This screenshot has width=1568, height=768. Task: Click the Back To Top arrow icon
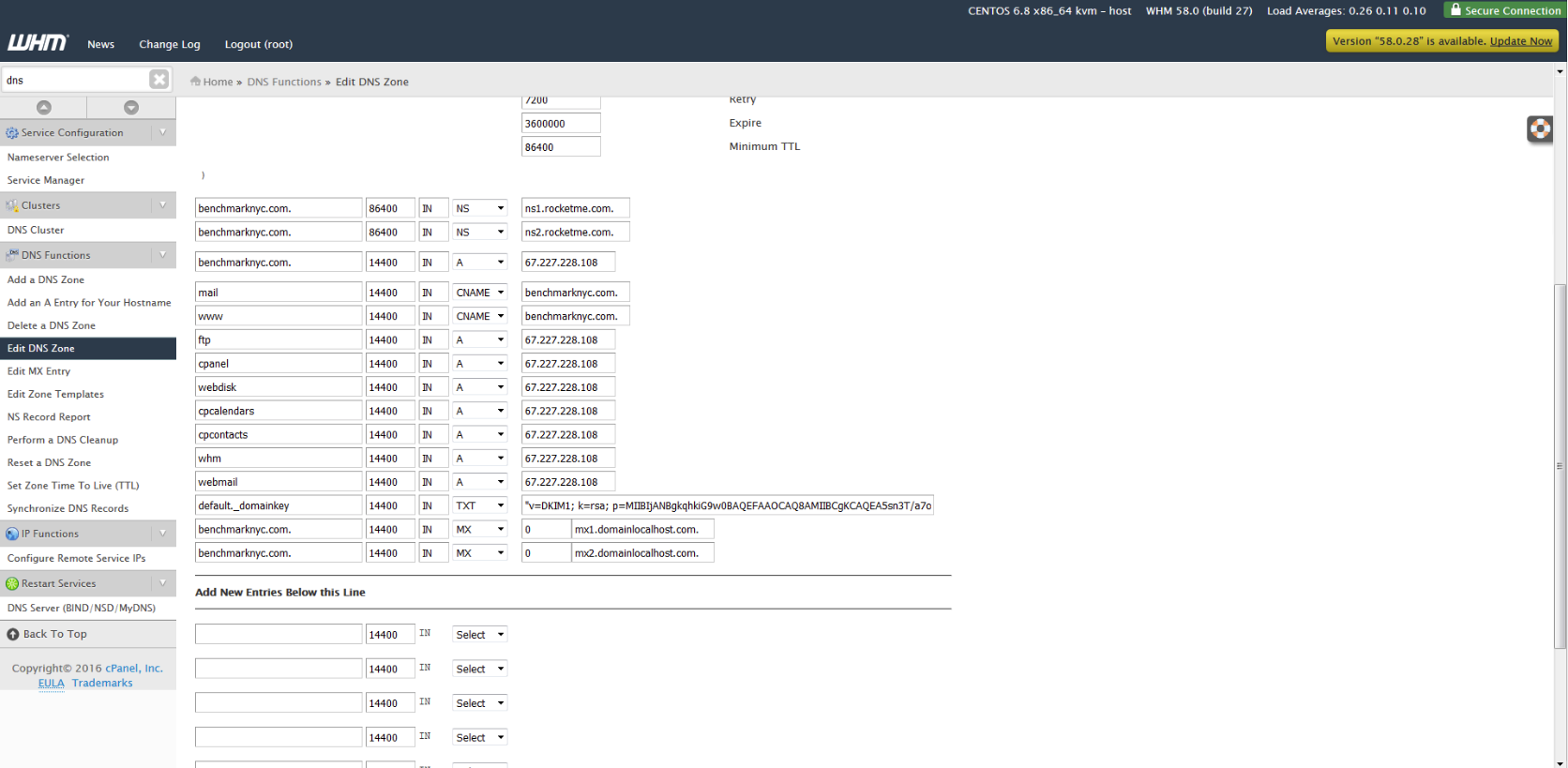[13, 635]
